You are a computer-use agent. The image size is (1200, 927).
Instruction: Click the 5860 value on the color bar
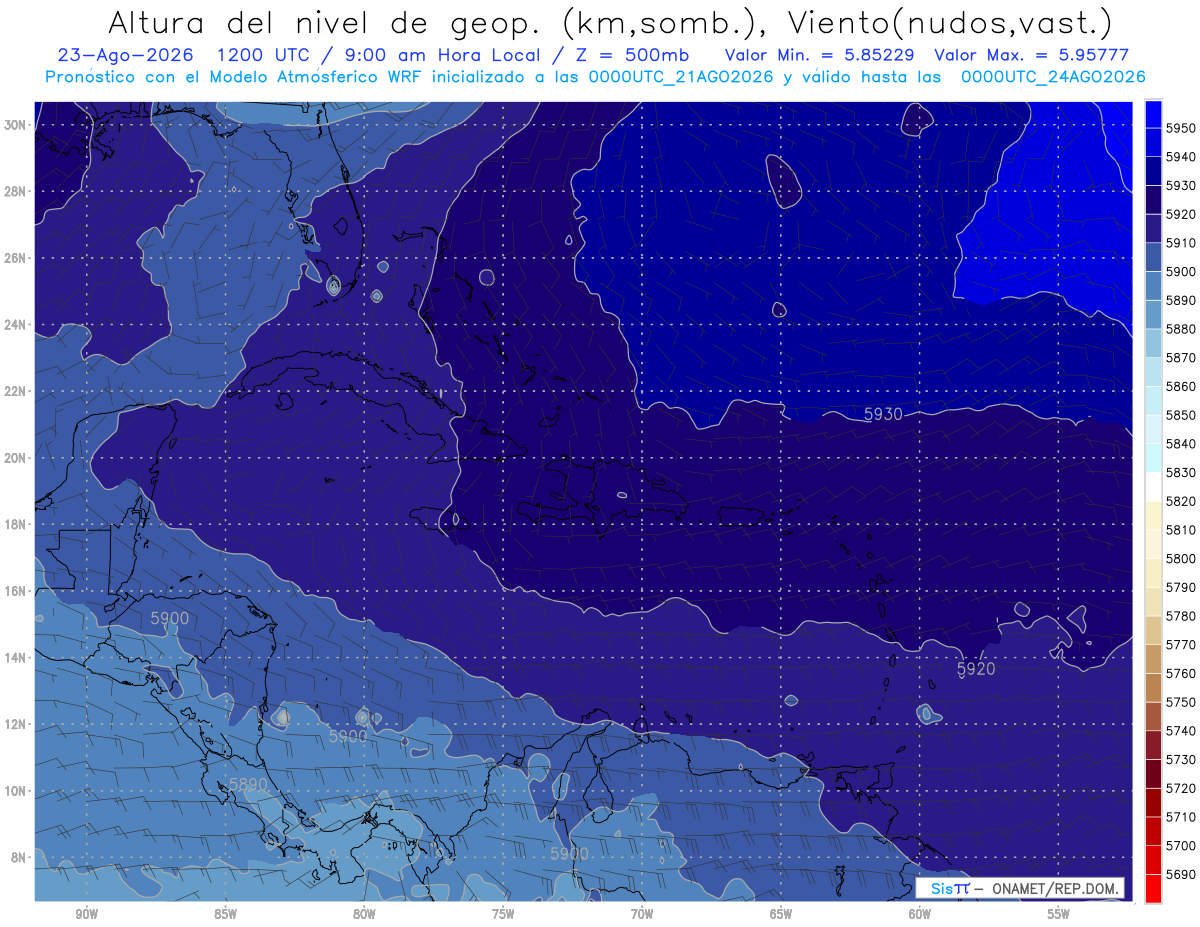1181,386
